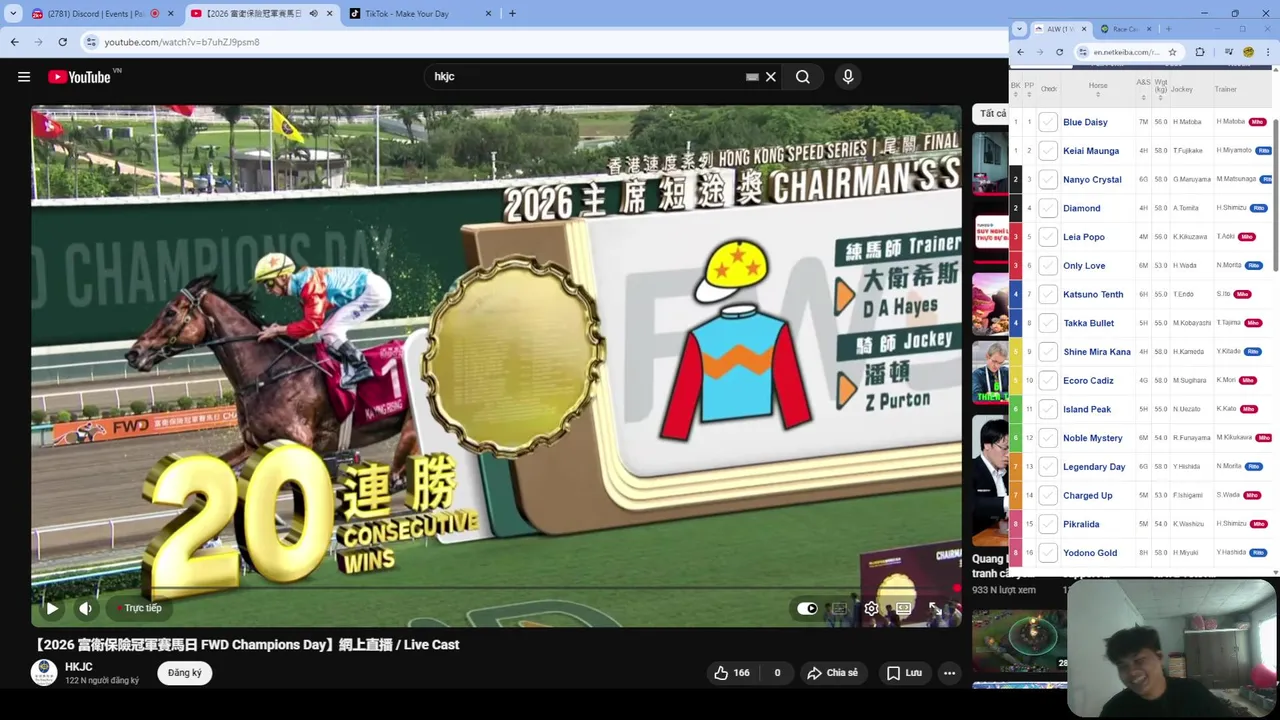This screenshot has width=1280, height=720.
Task: Check the box for Island Peak
Action: [x=1048, y=409]
